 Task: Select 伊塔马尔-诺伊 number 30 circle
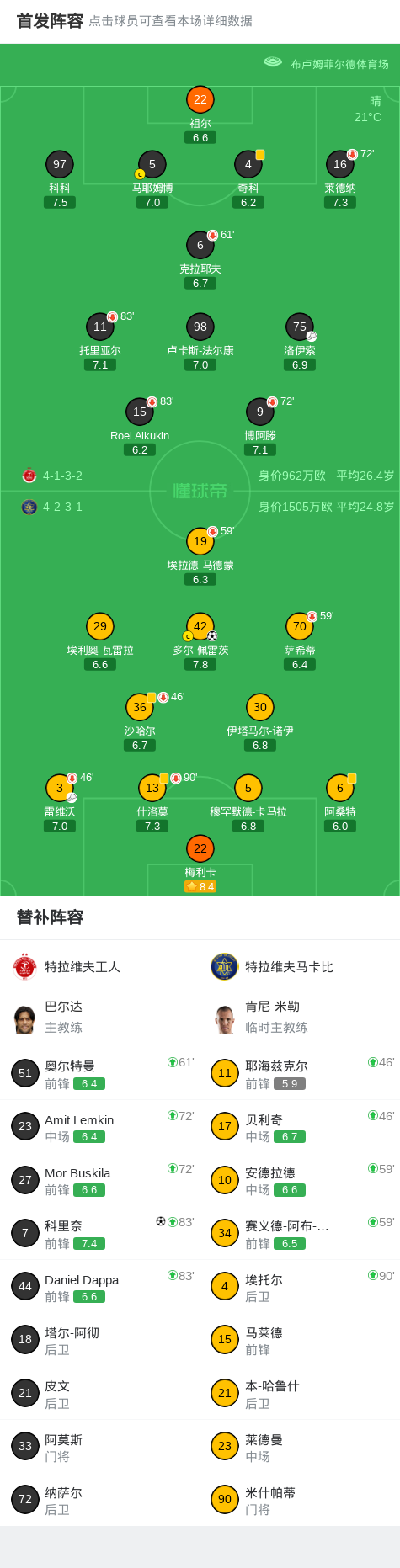point(260,707)
